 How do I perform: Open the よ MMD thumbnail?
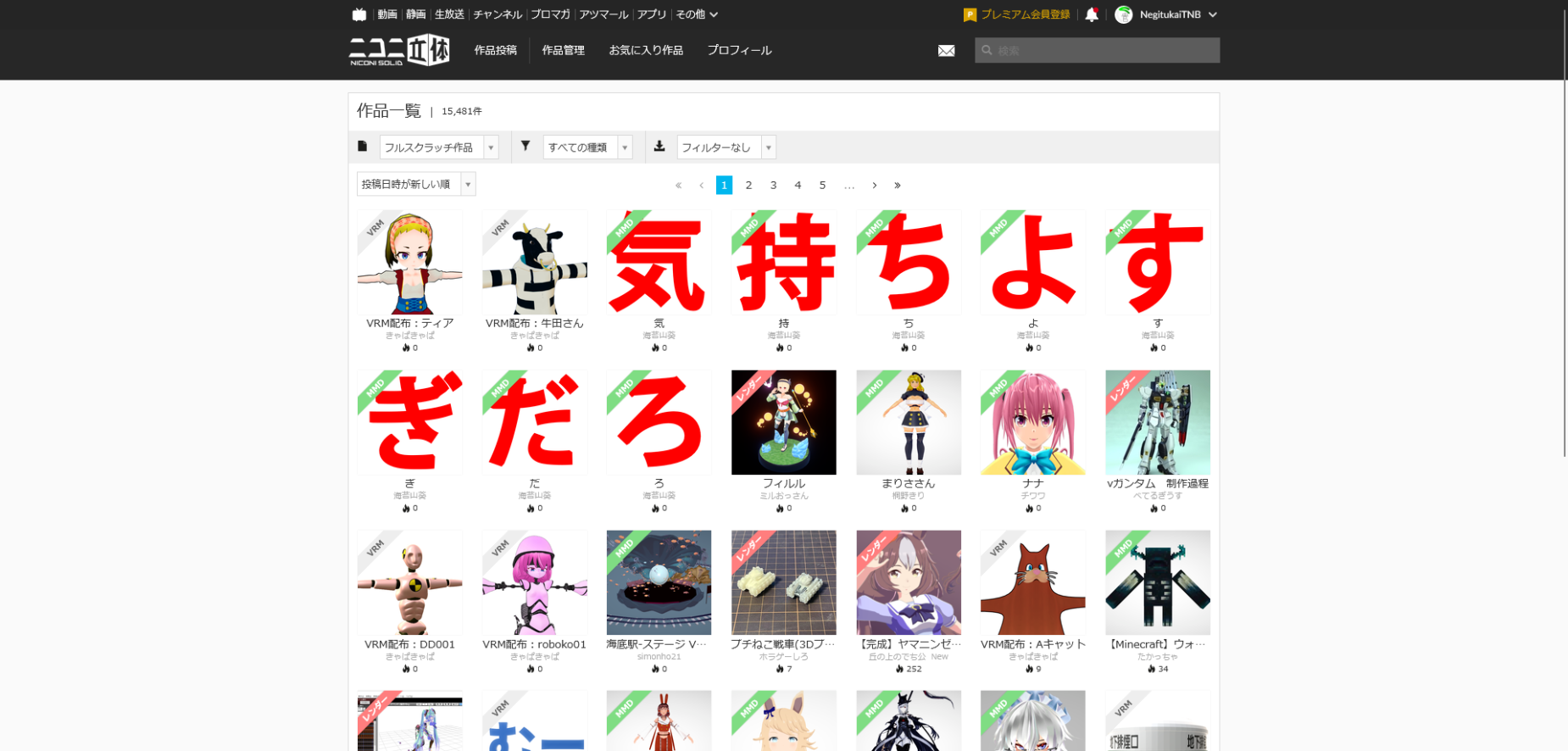click(x=1033, y=263)
